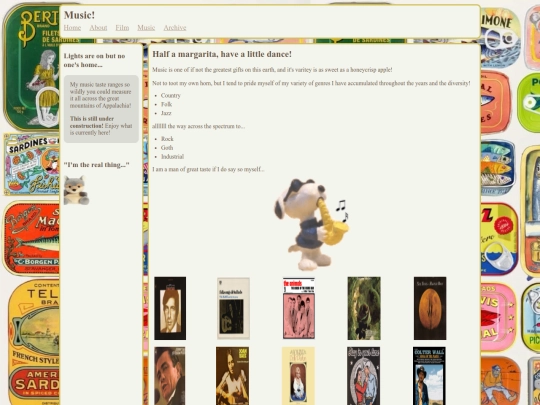The image size is (540, 405).
Task: Open the Colter Wall album cover
Action: 429,376
